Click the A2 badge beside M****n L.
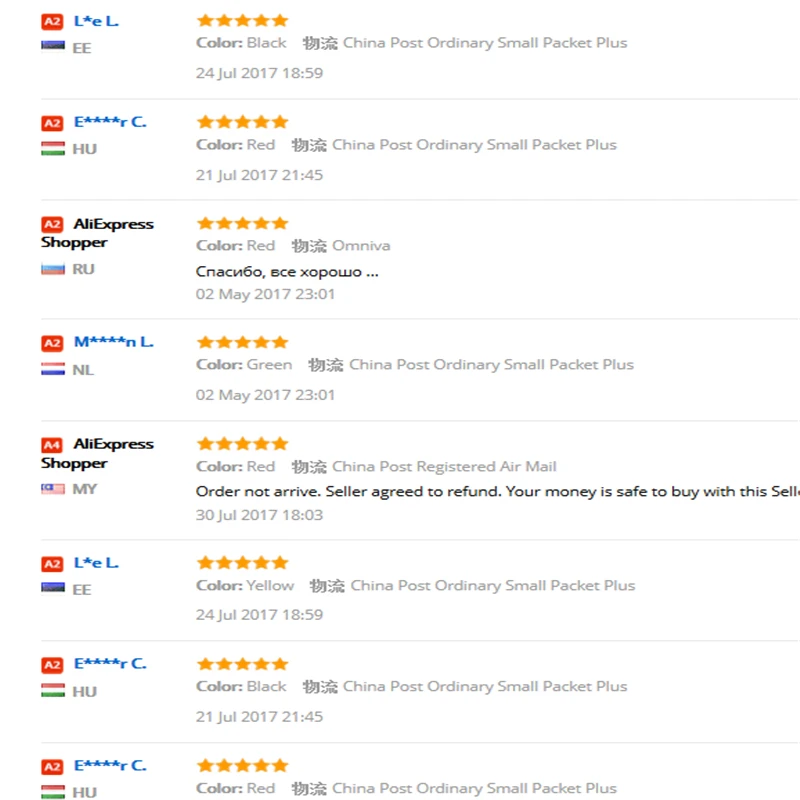The width and height of the screenshot is (800, 800). click(52, 343)
